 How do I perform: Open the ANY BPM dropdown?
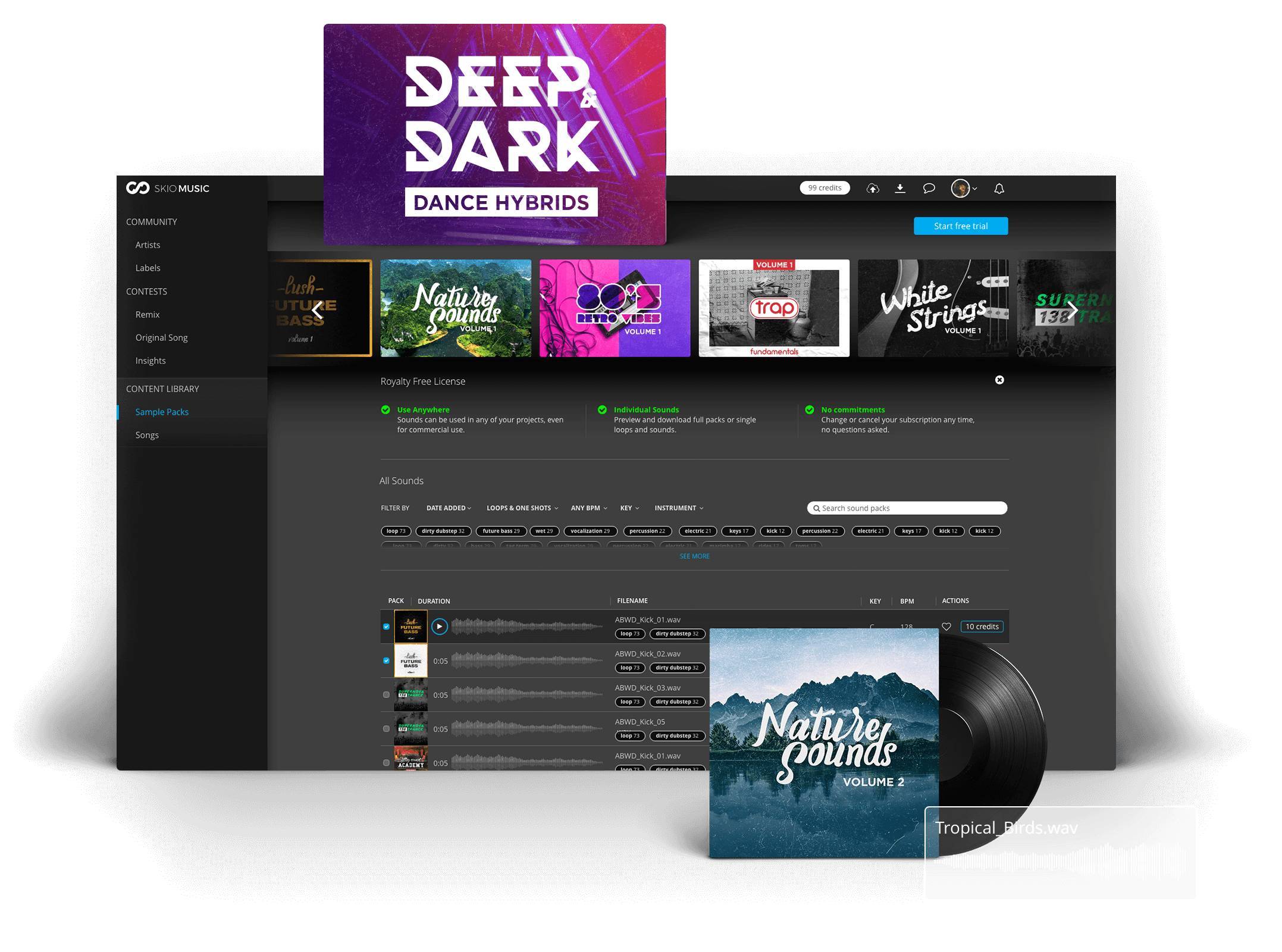click(x=588, y=508)
